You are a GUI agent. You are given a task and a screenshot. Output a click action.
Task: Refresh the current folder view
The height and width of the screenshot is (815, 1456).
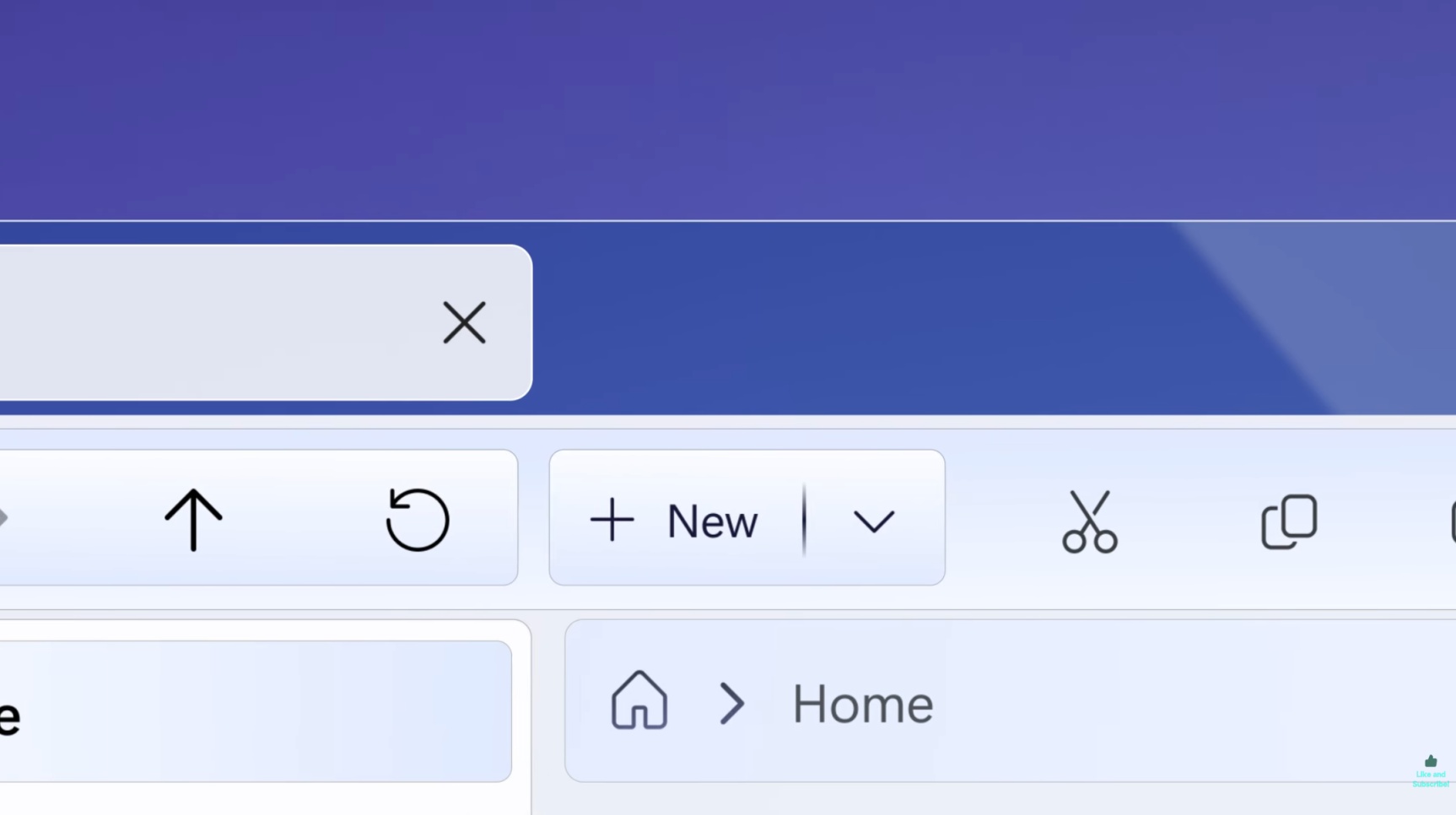coord(418,520)
